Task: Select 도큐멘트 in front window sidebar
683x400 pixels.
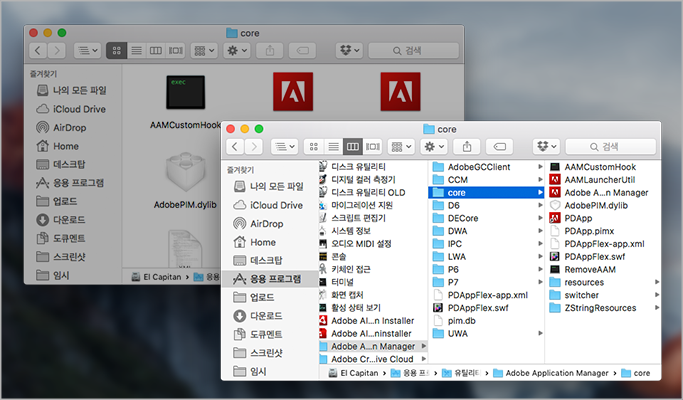Action: point(269,335)
